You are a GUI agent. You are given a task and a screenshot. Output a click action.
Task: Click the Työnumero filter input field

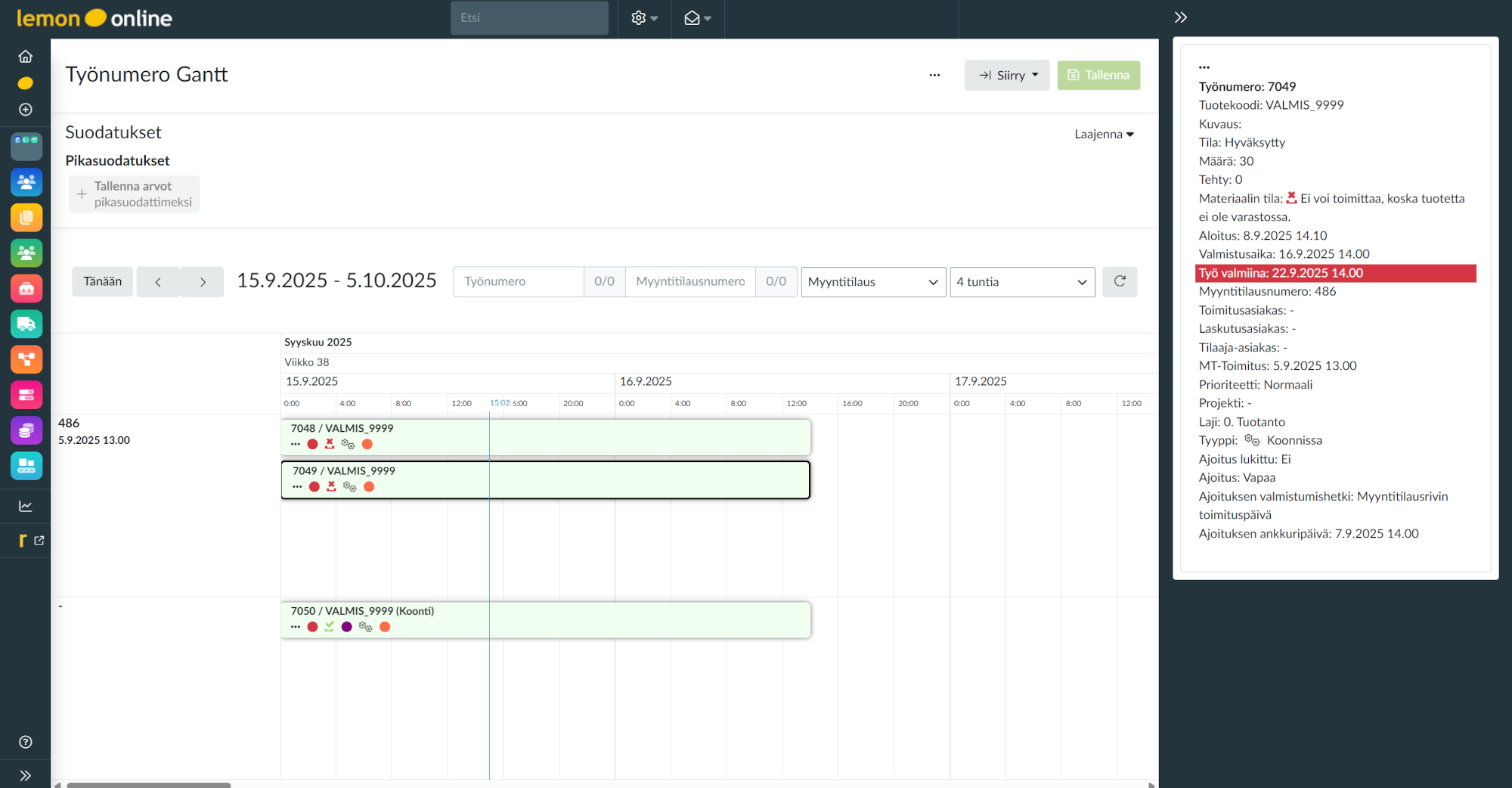(518, 281)
